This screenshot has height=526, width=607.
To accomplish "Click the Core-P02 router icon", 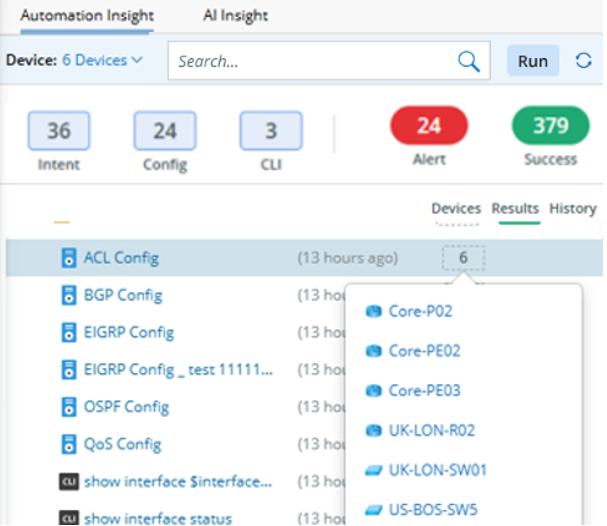I will coord(374,311).
